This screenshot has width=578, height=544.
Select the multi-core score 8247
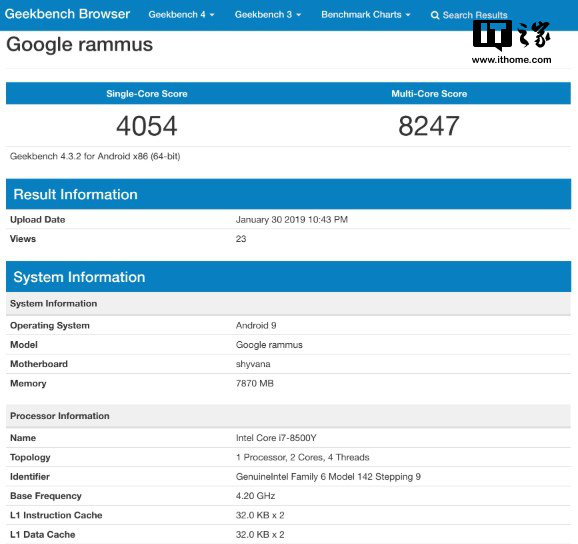[429, 126]
